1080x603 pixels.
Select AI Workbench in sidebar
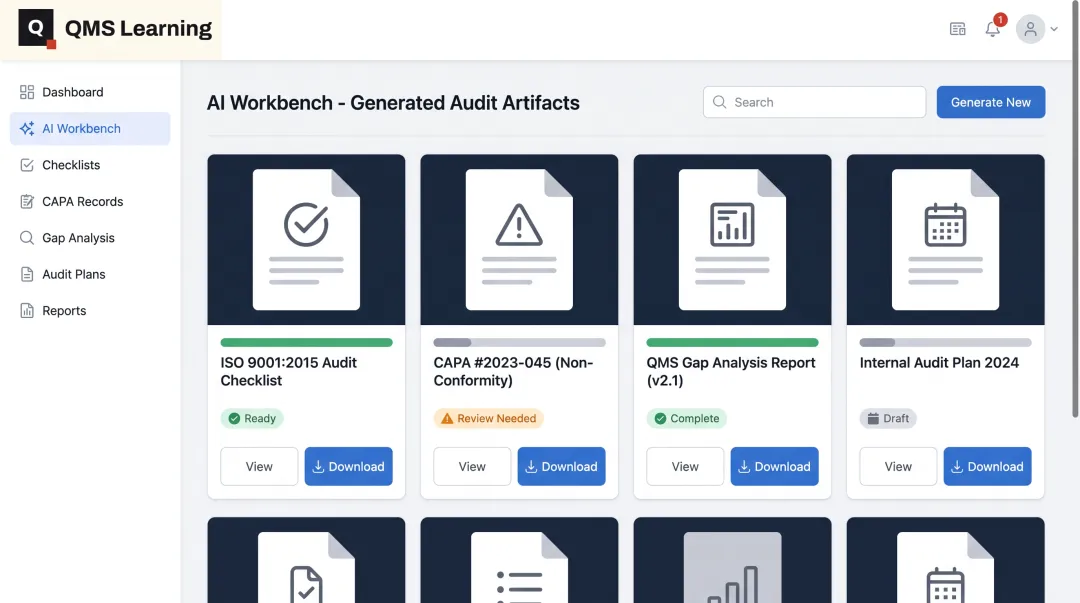point(90,129)
